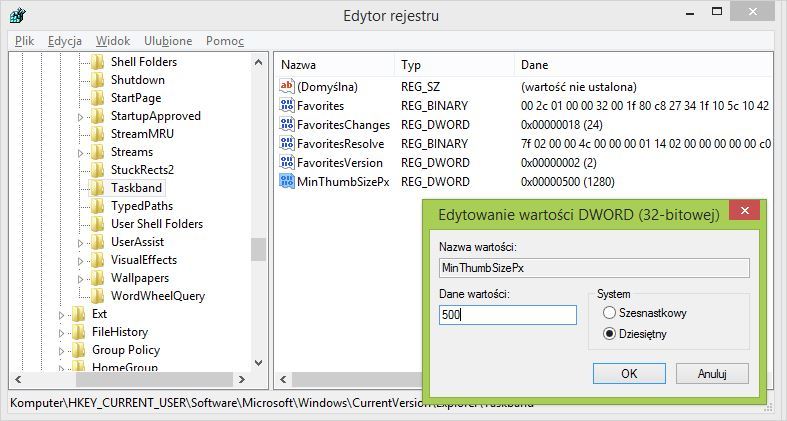Viewport: 787px width, 421px height.
Task: Click the values pane horizontal scrollbar thumb
Action: (357, 379)
